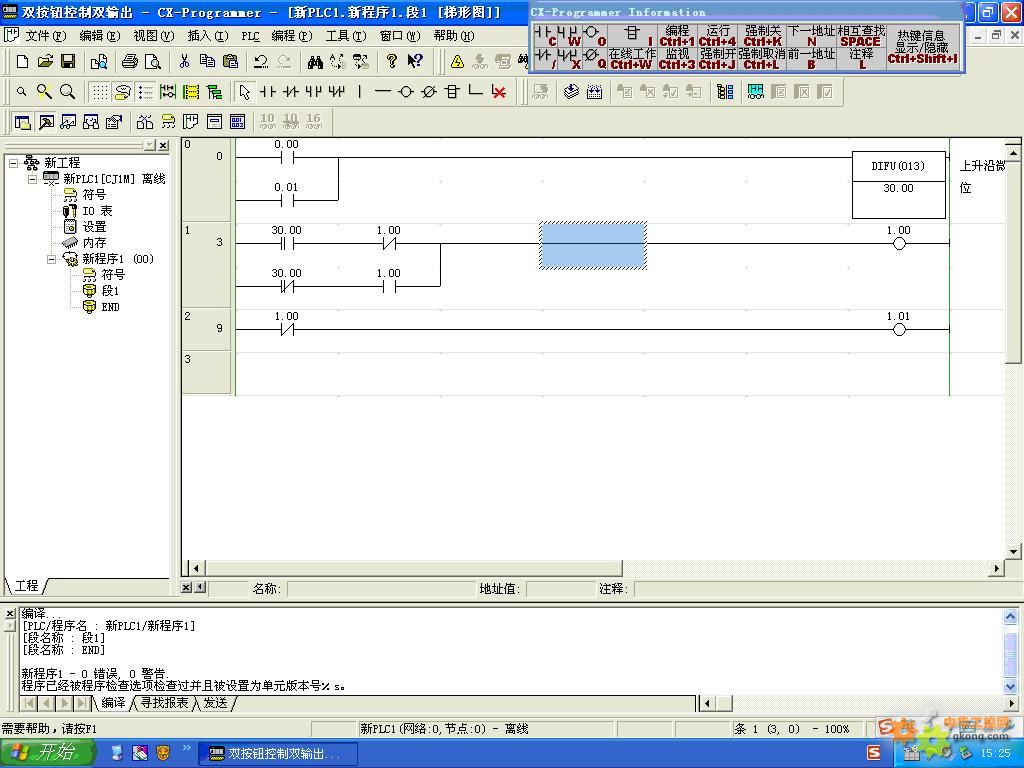Open the 工具(T) menu
The image size is (1024, 768).
[x=346, y=36]
